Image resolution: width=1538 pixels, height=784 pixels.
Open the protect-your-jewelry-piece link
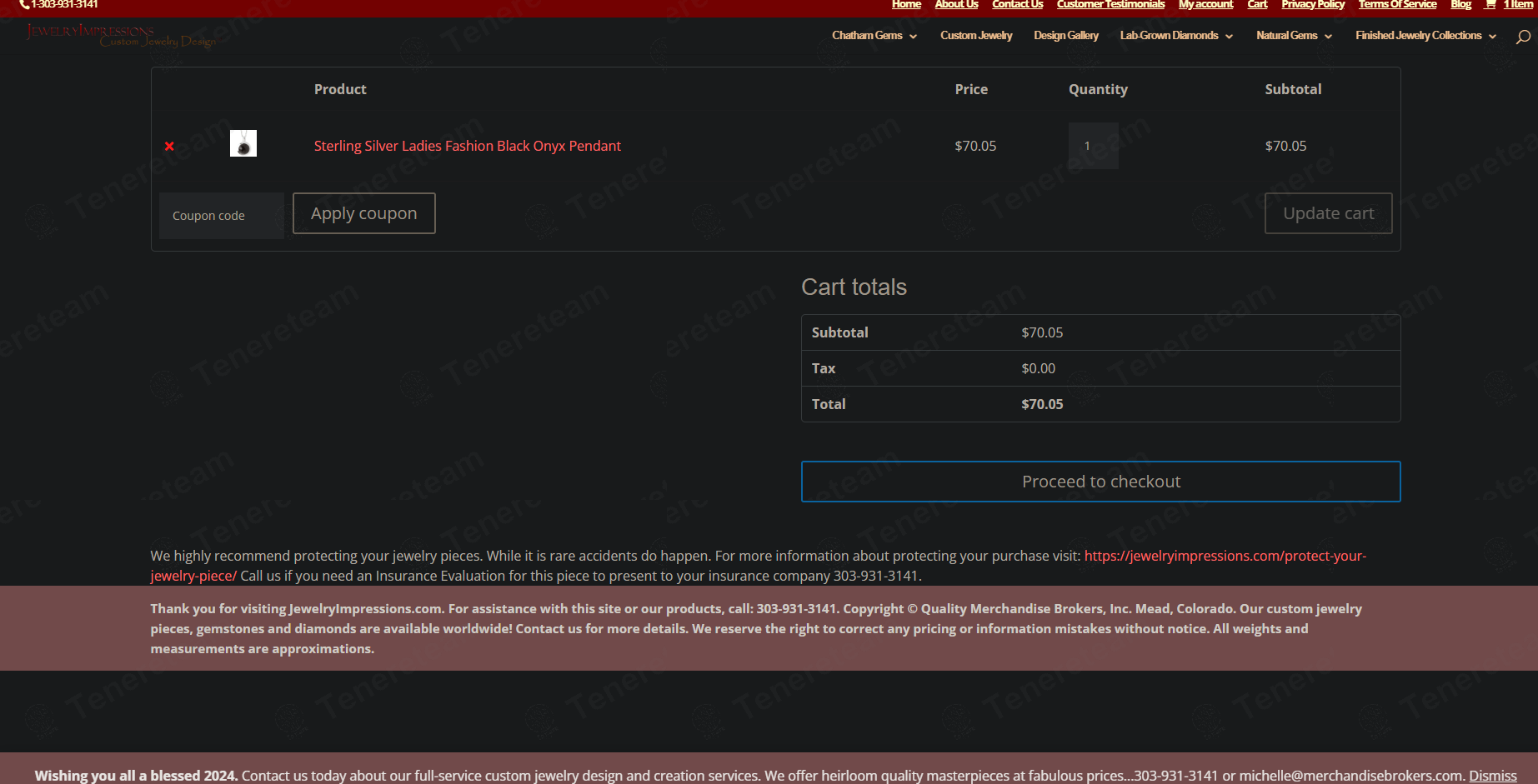click(x=1225, y=556)
